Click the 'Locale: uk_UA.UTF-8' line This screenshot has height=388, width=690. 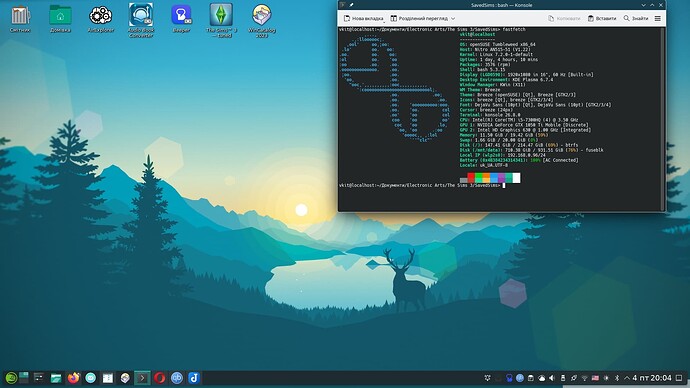coord(484,165)
